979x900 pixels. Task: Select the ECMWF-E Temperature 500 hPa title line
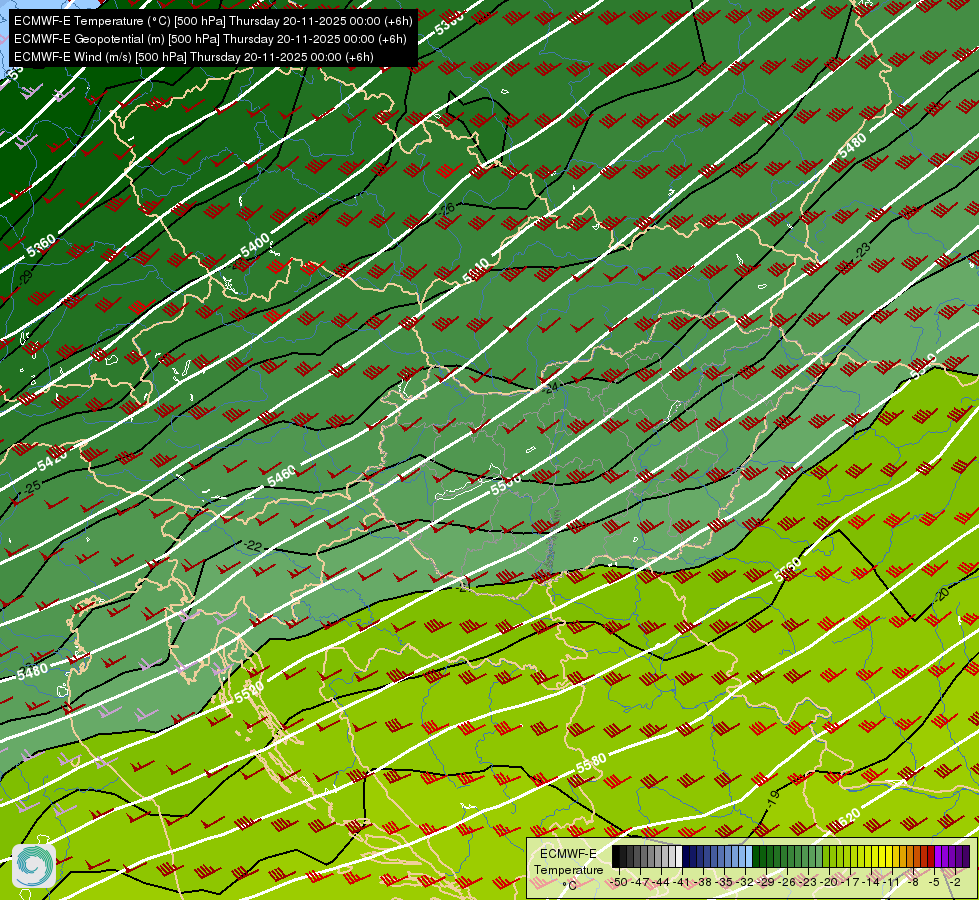point(213,21)
